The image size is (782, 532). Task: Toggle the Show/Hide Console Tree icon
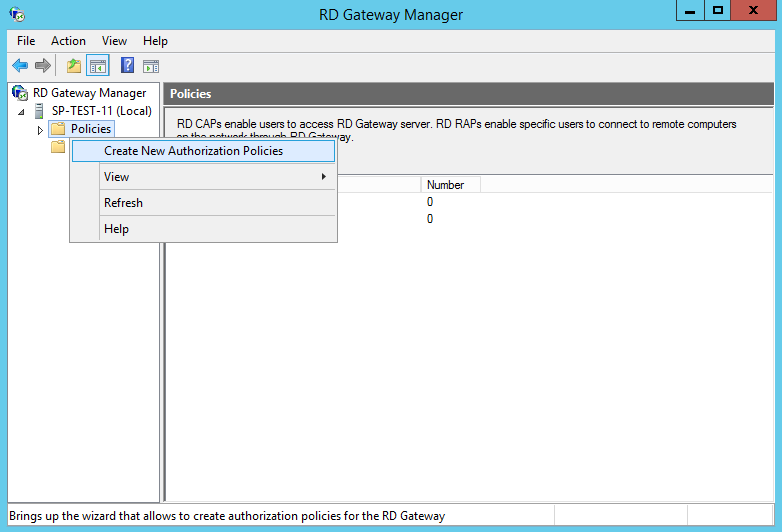pyautogui.click(x=98, y=66)
